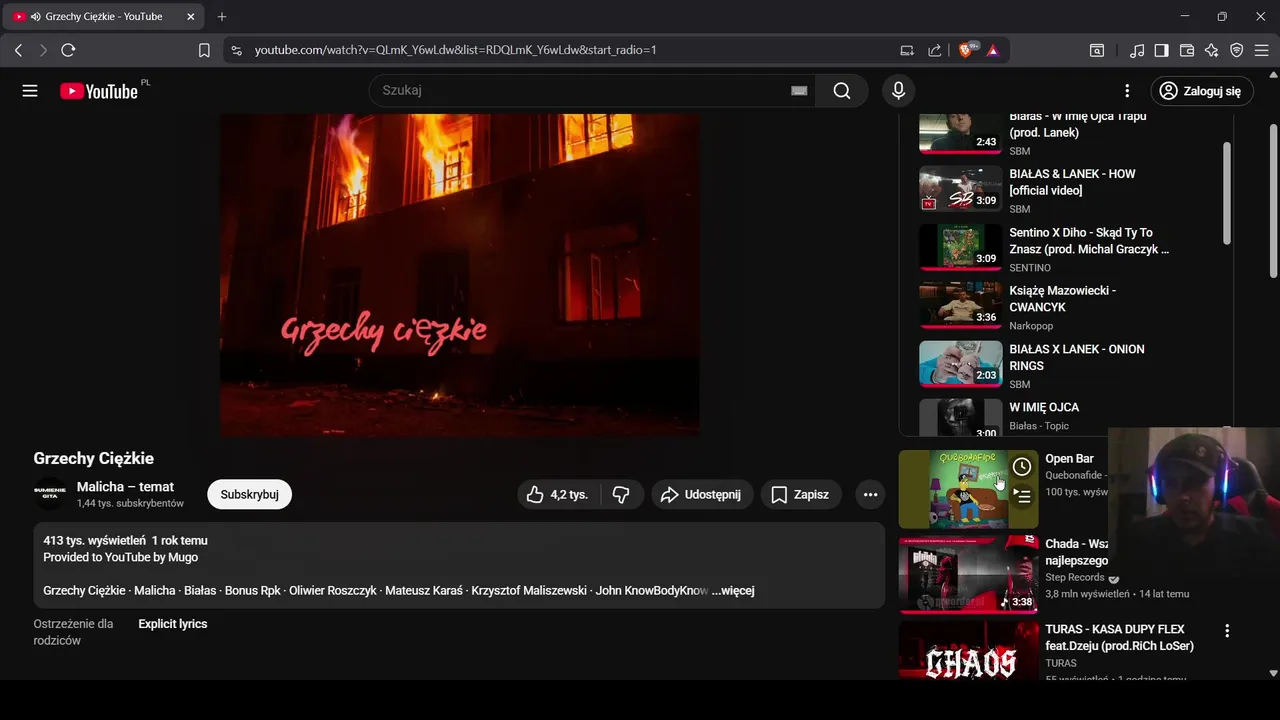The height and width of the screenshot is (720, 1280).
Task: Play Sentino X Diho - Skąd Ty To Znasz
Action: pyautogui.click(x=1089, y=241)
